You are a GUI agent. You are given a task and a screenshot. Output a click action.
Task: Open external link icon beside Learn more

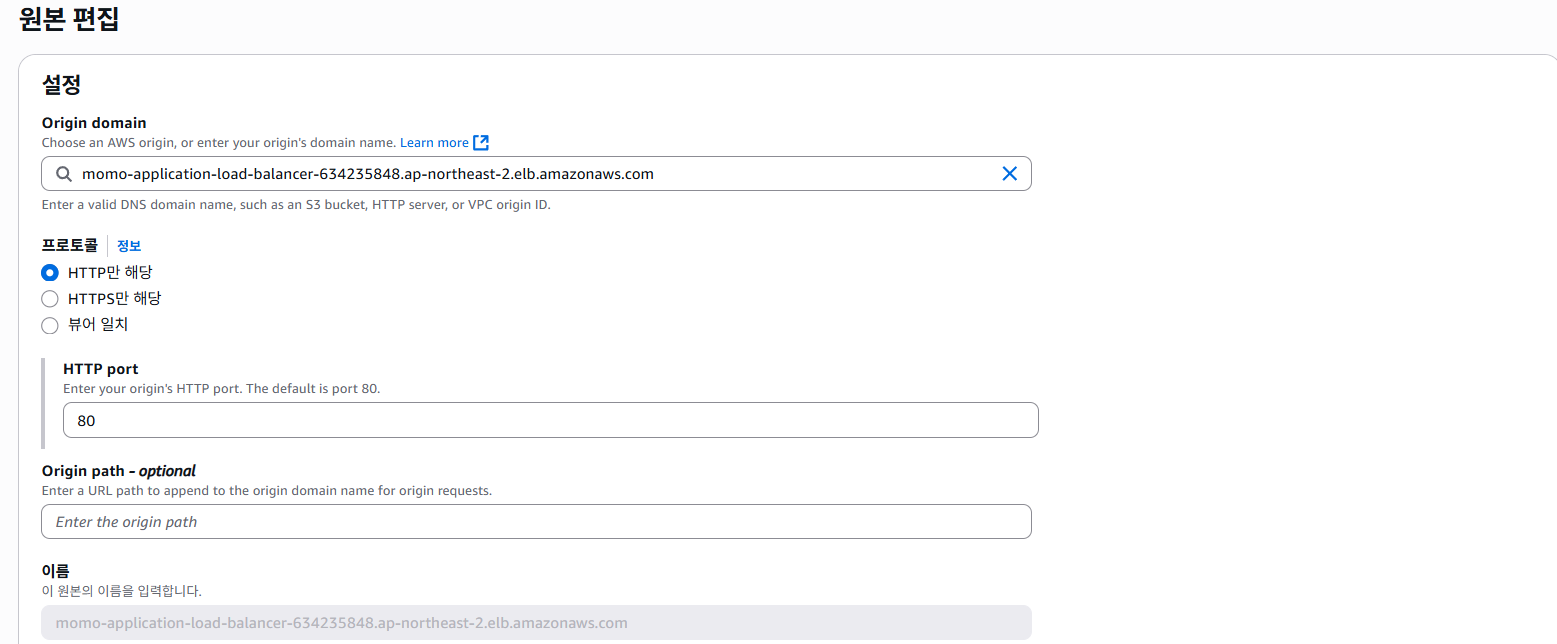(481, 143)
